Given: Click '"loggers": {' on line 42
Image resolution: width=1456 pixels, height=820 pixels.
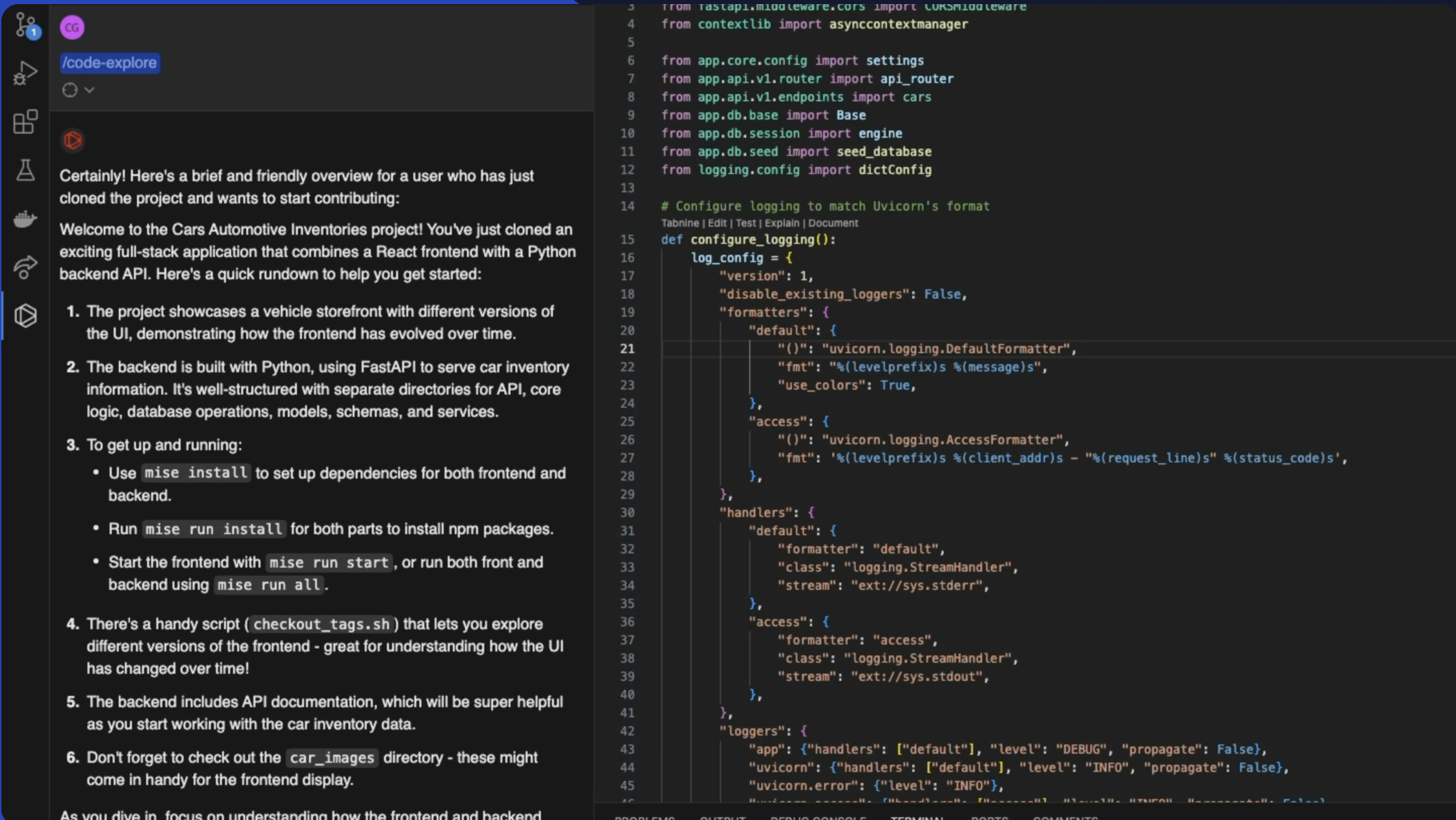Looking at the screenshot, I should tap(763, 731).
